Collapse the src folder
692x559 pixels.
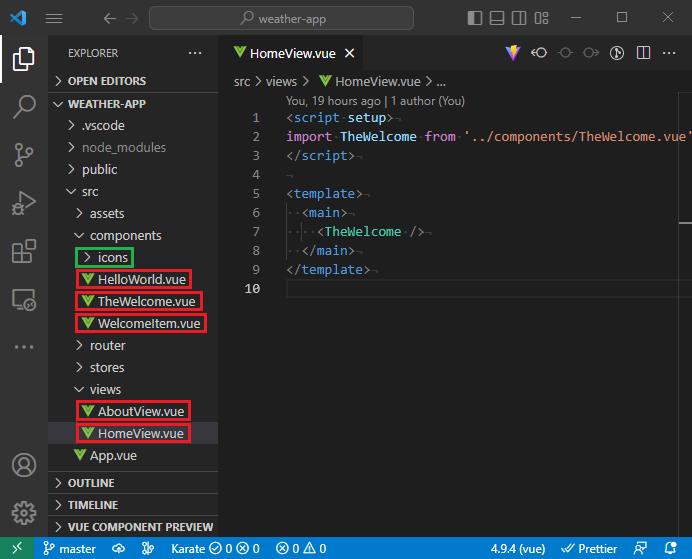(x=133, y=192)
